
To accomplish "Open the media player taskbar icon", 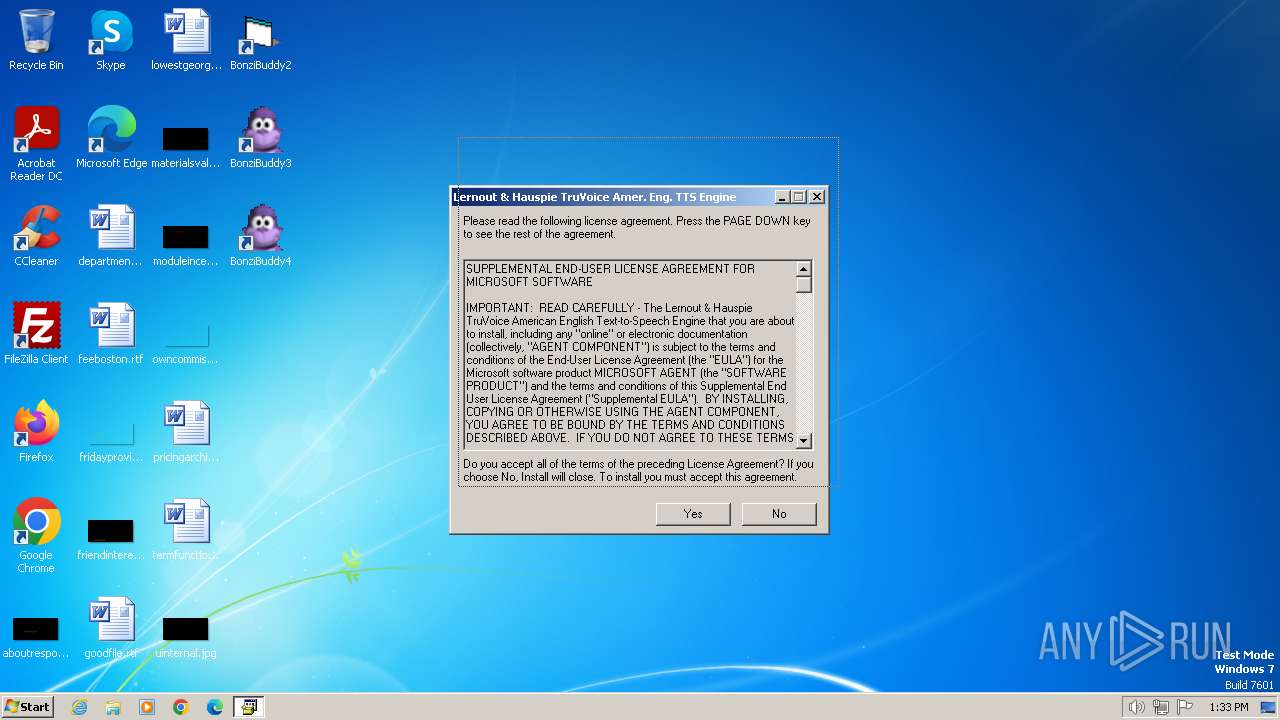I will [x=147, y=707].
